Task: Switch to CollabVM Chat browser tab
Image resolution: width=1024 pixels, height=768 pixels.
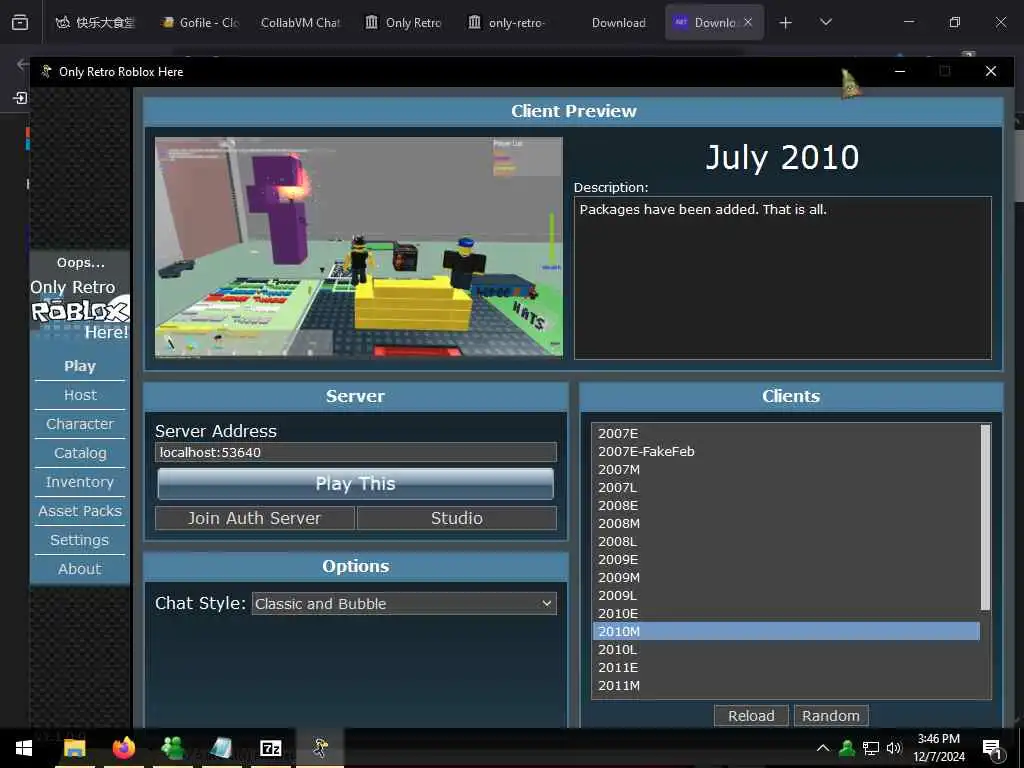Action: [x=300, y=22]
